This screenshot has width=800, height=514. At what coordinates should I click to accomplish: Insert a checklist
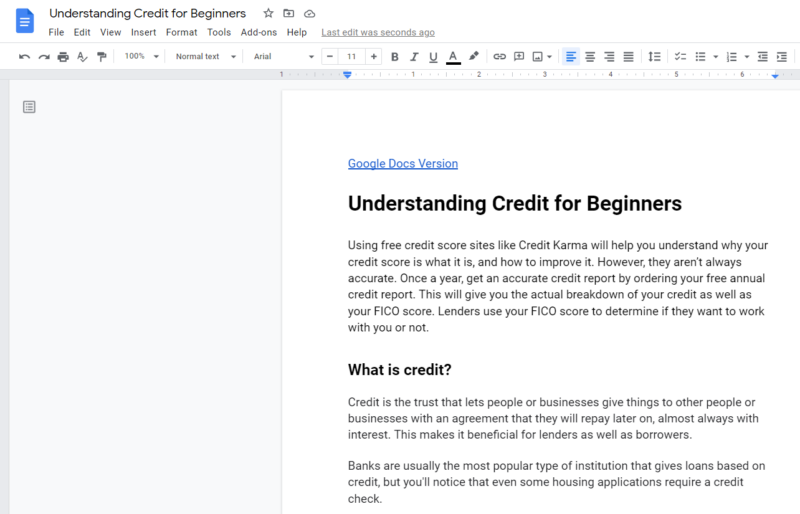[680, 57]
